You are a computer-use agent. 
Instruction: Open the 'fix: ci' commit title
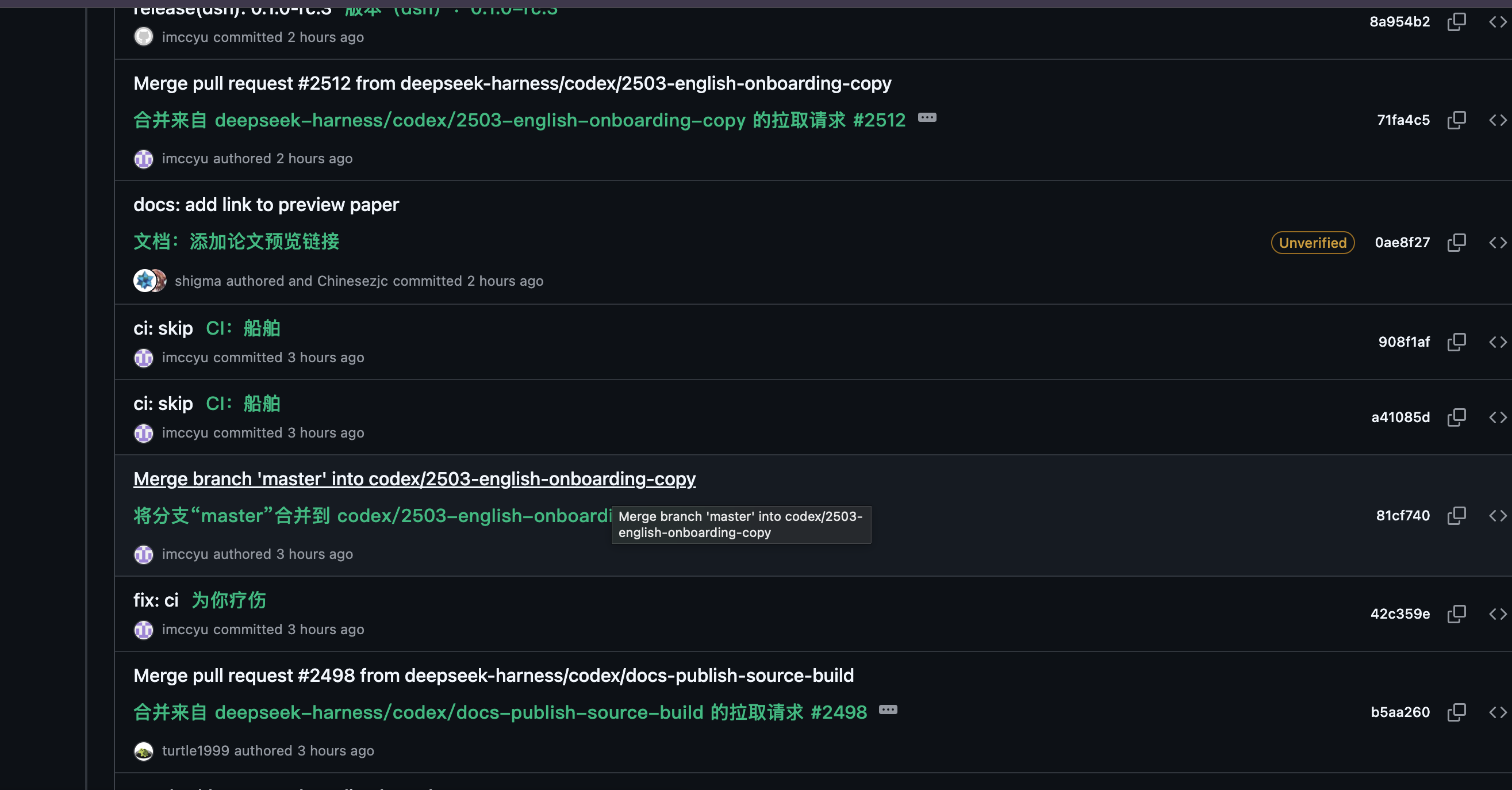(x=156, y=600)
